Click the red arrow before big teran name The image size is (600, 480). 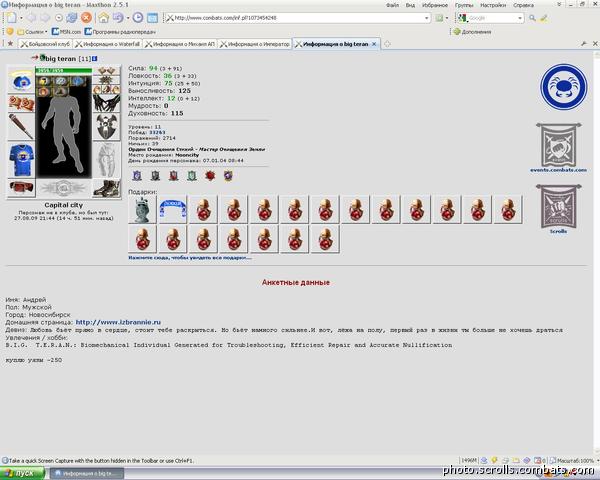[35, 58]
